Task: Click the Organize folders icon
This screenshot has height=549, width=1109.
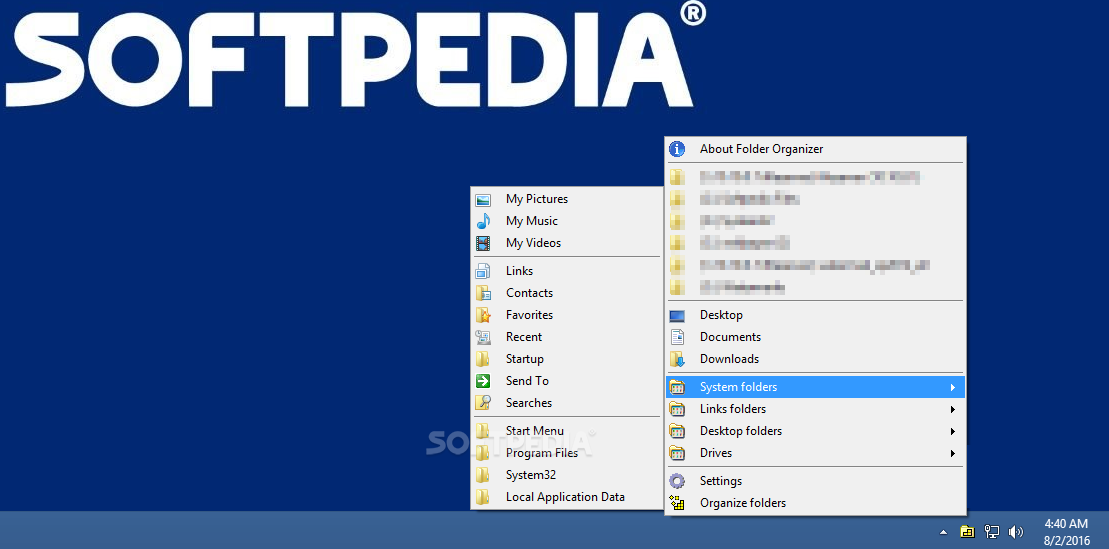Action: click(x=677, y=503)
